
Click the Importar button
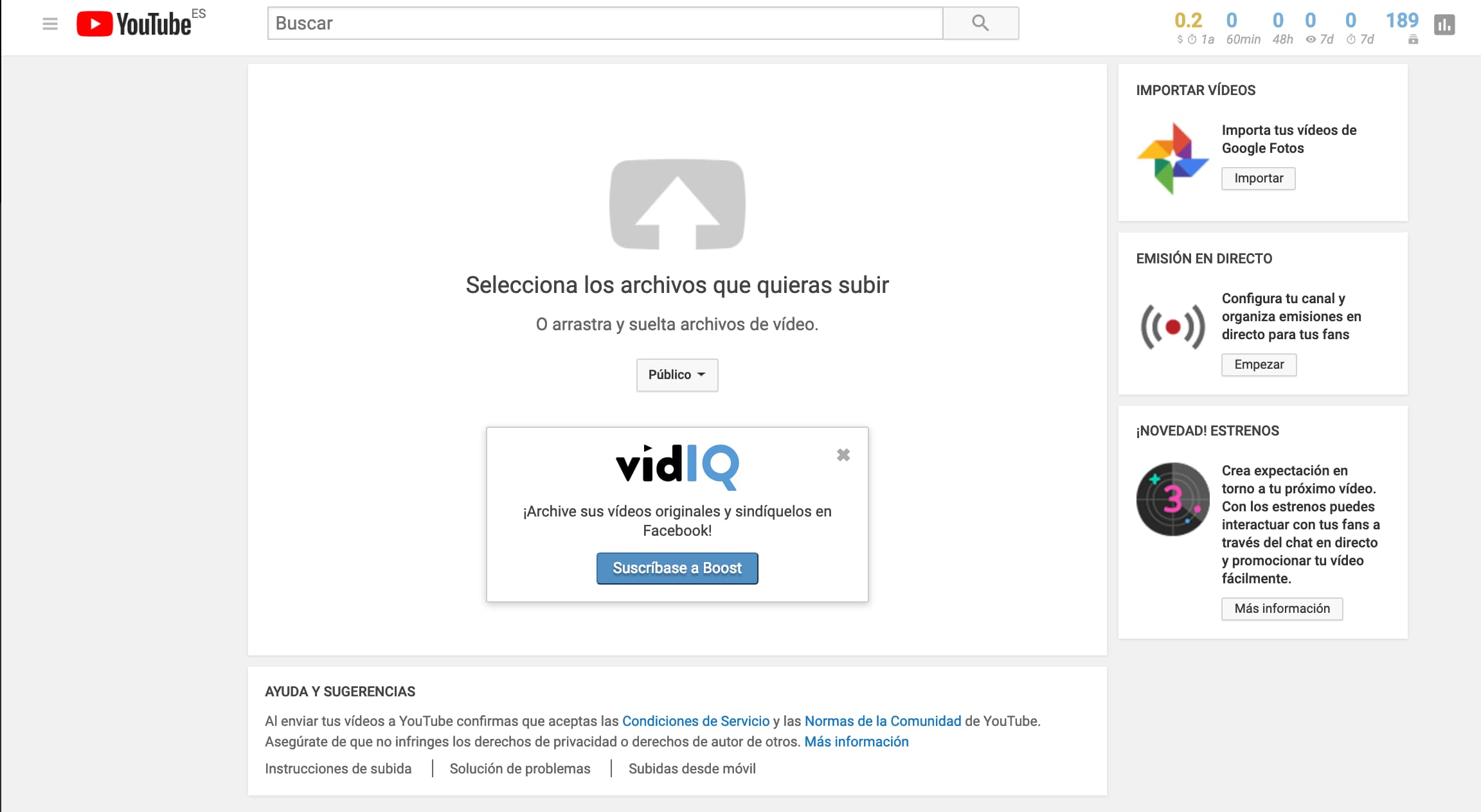click(1258, 178)
